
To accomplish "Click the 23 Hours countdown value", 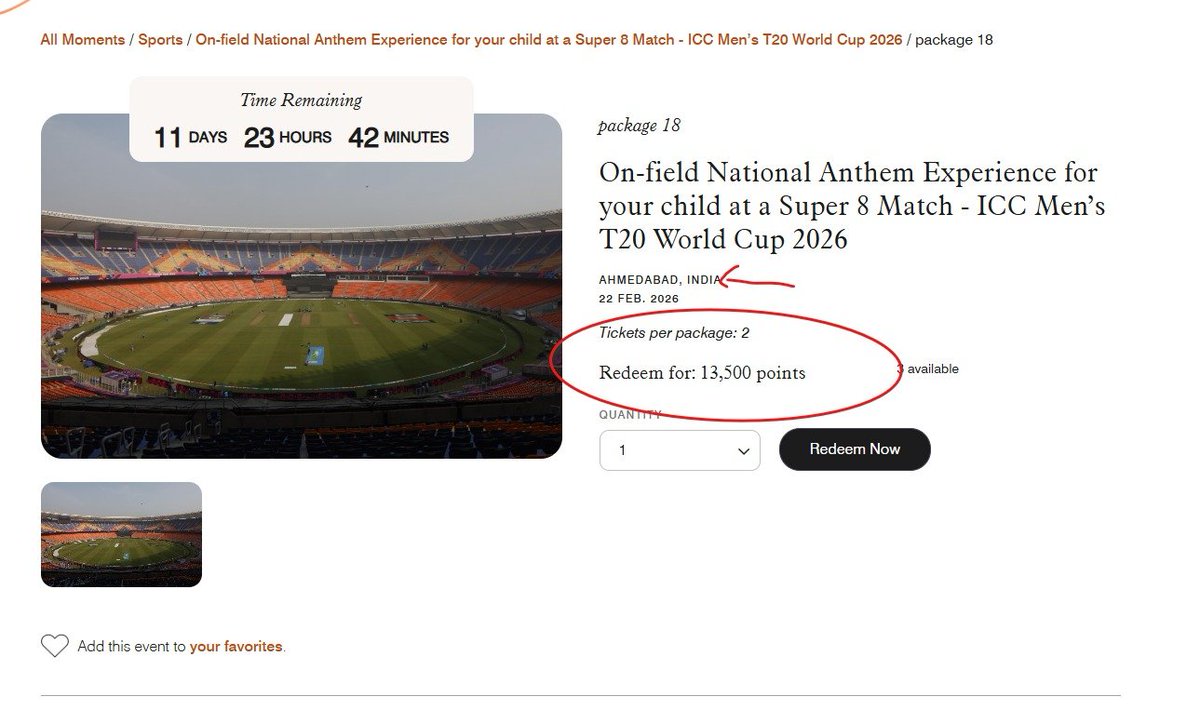I will (x=287, y=137).
